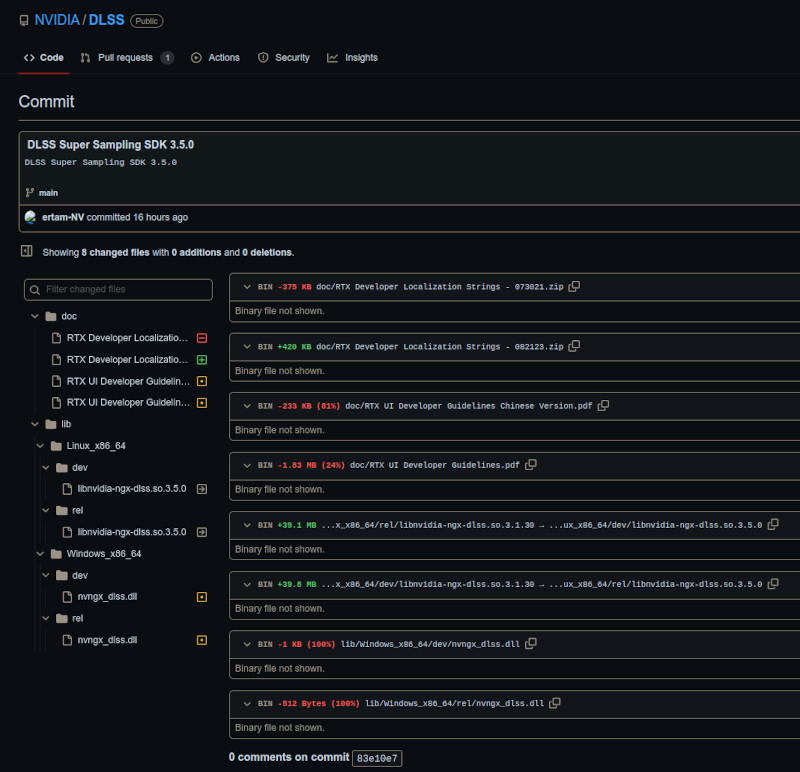Focus the Filter changed files field
The height and width of the screenshot is (772, 800).
pos(119,289)
